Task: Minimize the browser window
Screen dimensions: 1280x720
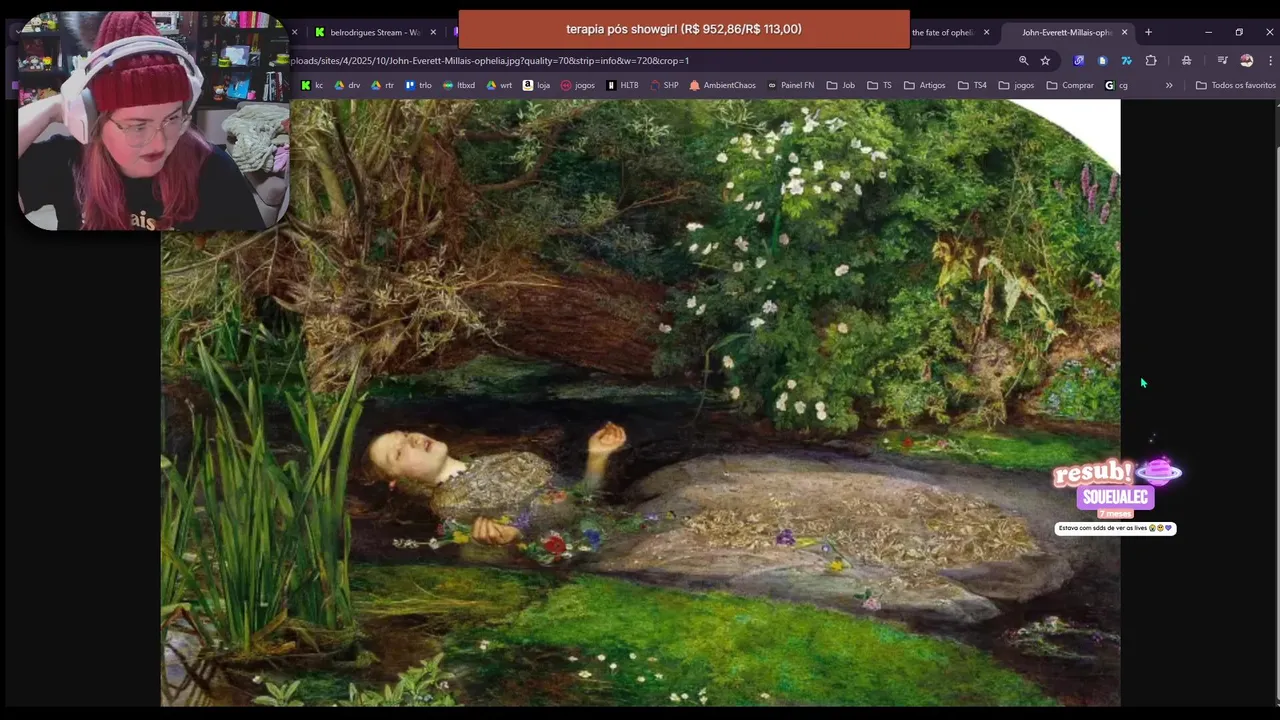Action: click(x=1208, y=32)
